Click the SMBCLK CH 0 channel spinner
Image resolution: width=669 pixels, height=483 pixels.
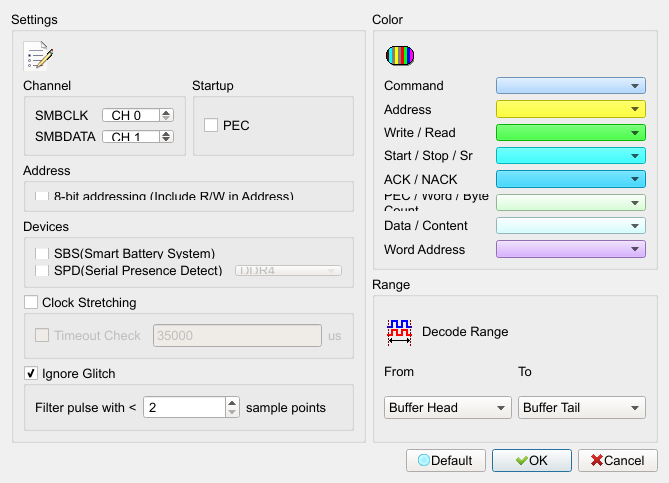tap(138, 115)
